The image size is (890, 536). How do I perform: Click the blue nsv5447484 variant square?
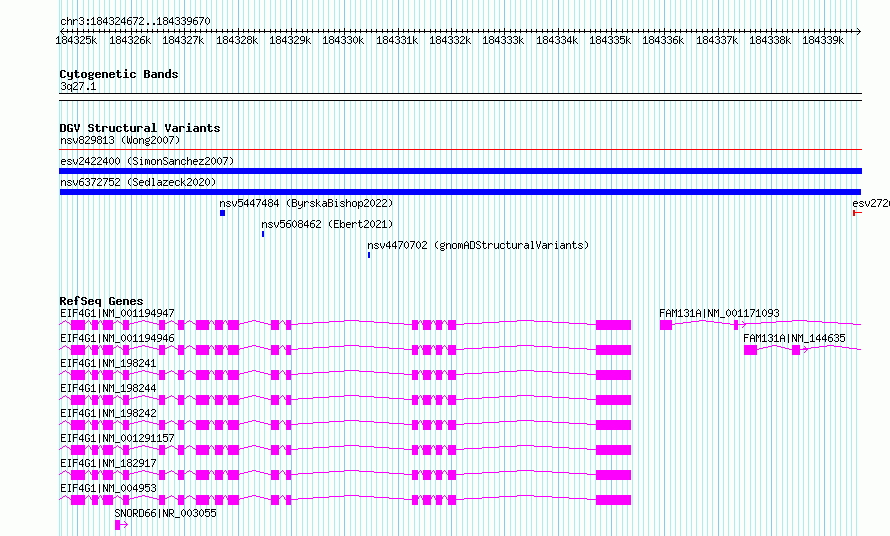point(222,213)
